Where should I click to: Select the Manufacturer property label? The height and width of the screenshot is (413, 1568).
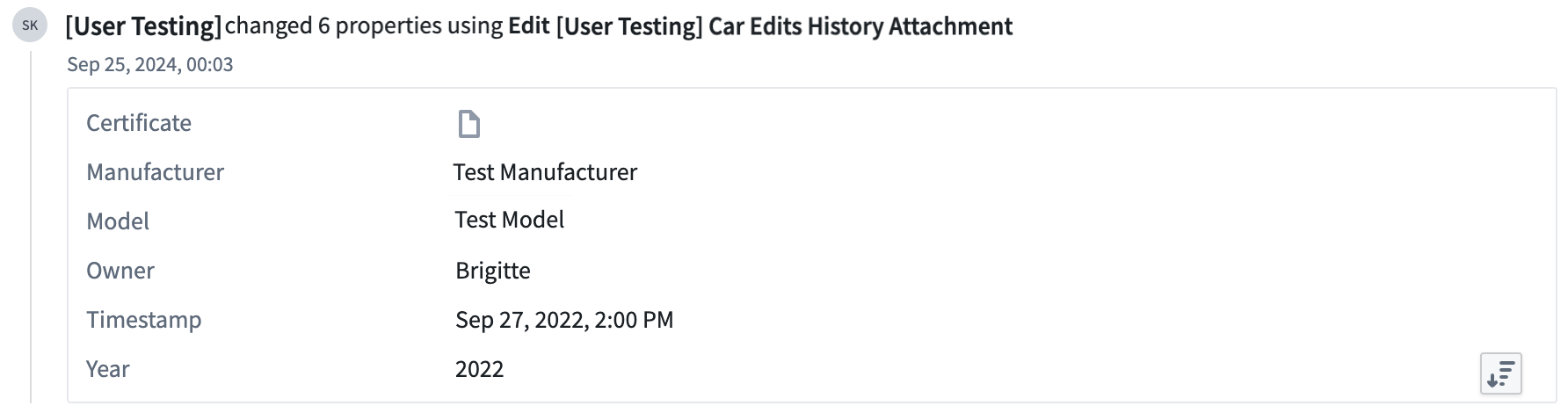click(155, 171)
